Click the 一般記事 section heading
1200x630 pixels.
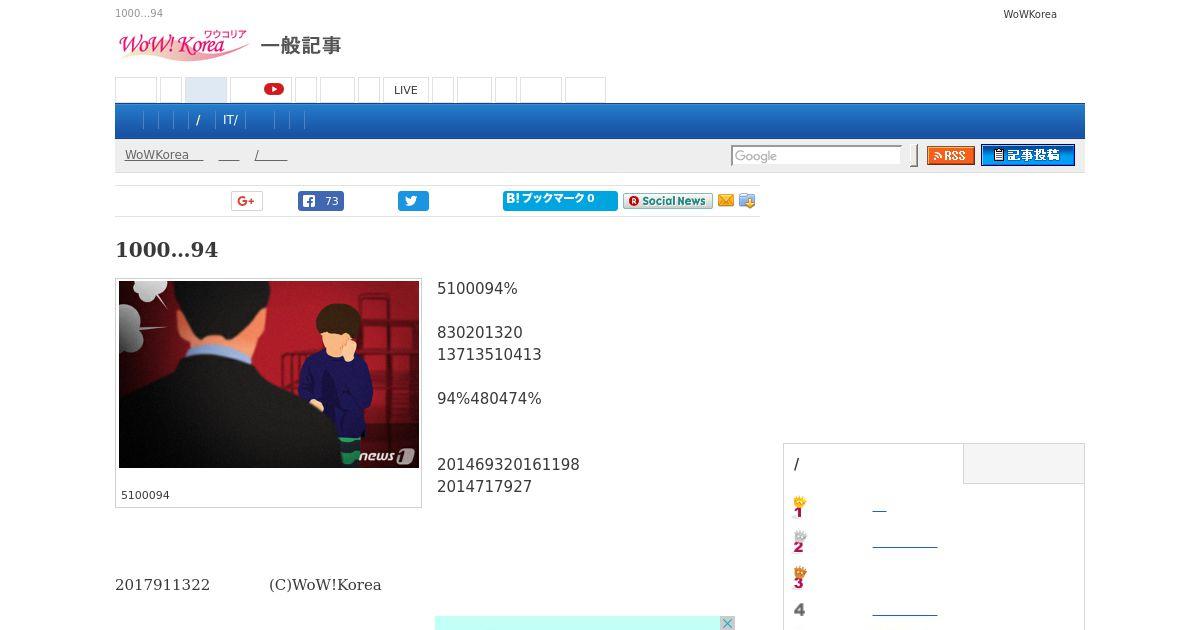click(301, 46)
